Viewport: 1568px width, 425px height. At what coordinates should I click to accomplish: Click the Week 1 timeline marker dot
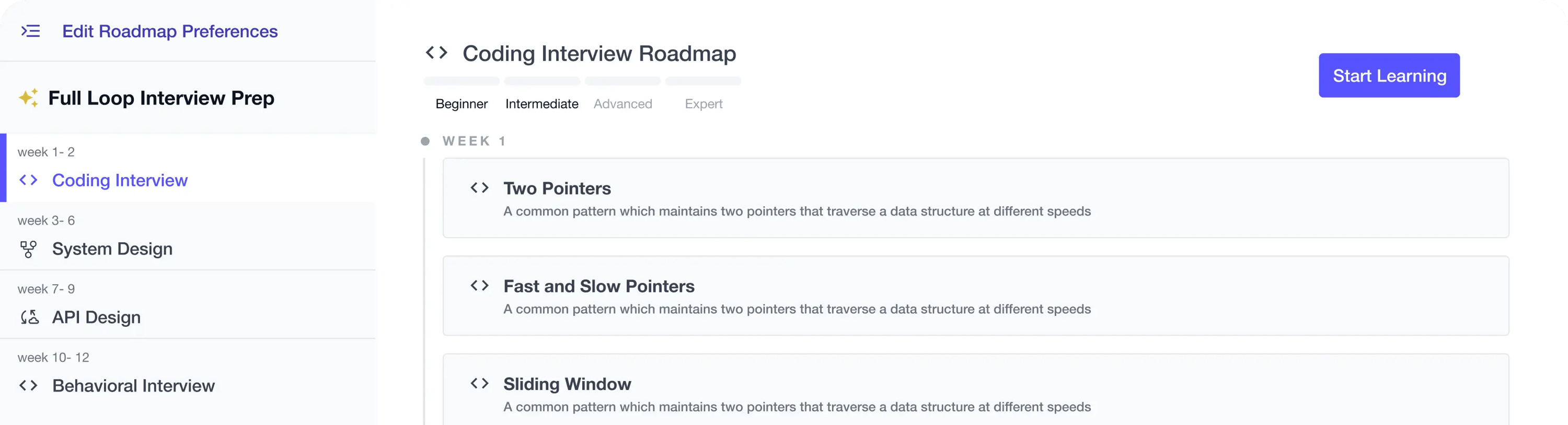tap(425, 141)
